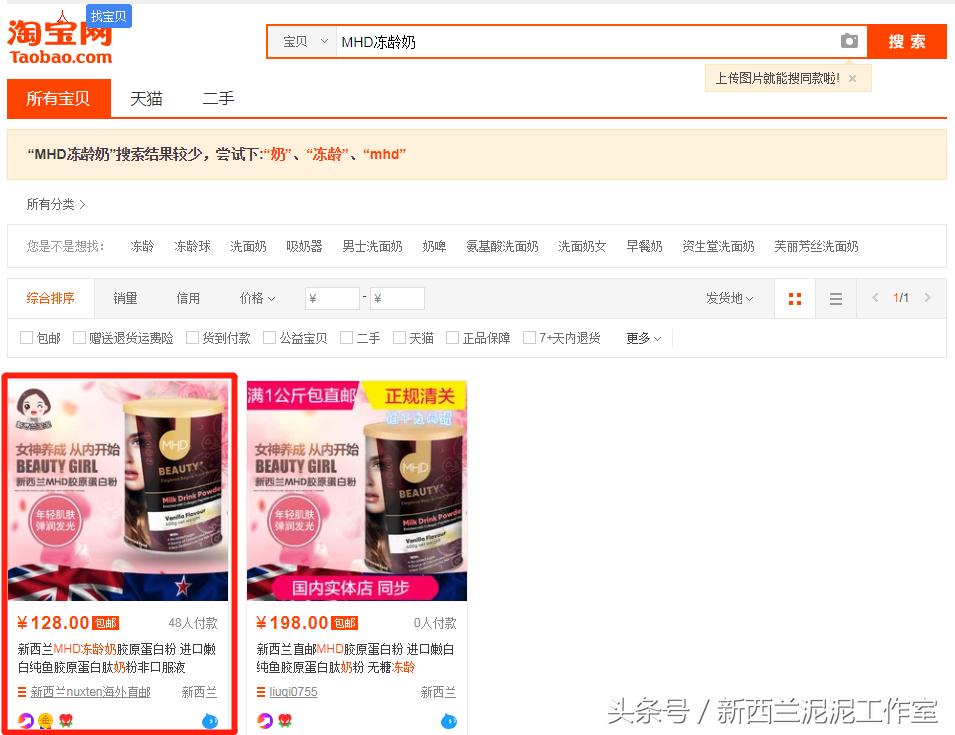Switch to the 天猫 tab
Screen dimensions: 955x735
[x=147, y=99]
